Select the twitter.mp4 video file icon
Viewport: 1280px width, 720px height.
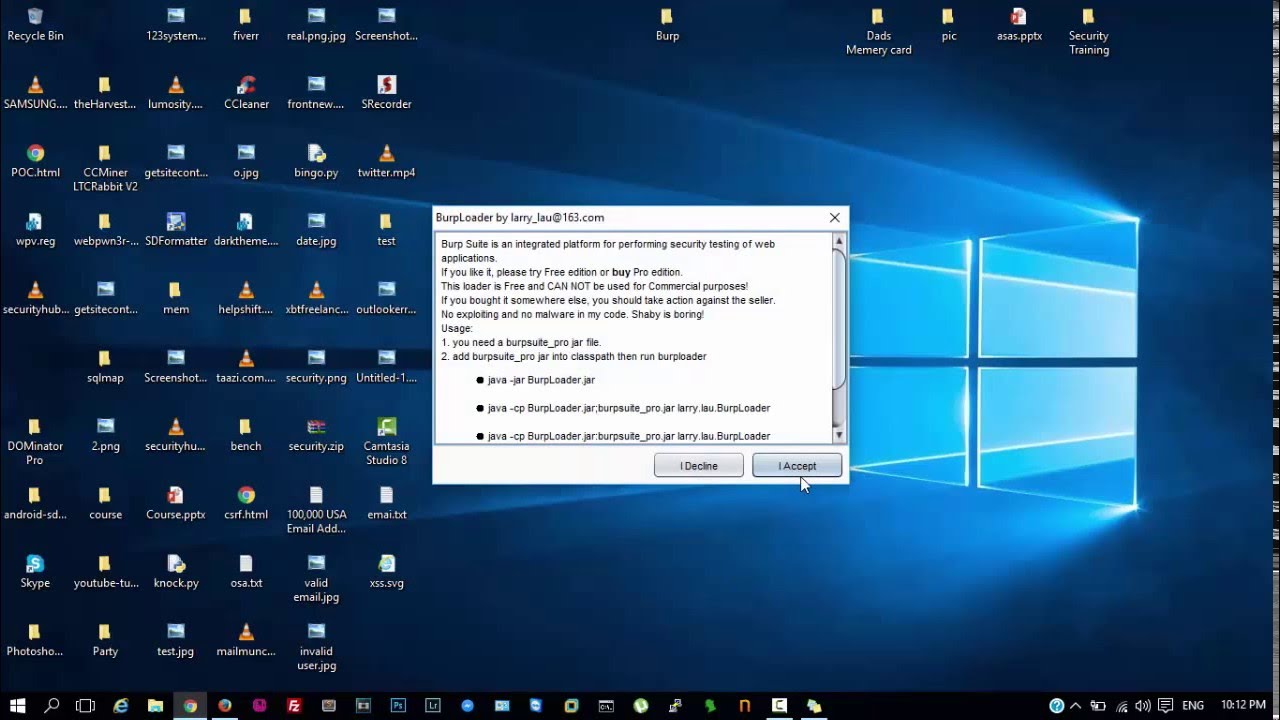click(386, 162)
